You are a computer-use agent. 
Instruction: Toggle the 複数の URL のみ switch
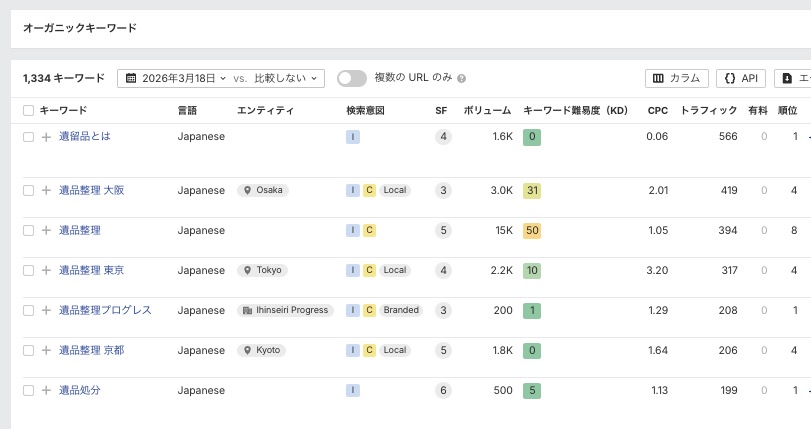[x=352, y=78]
